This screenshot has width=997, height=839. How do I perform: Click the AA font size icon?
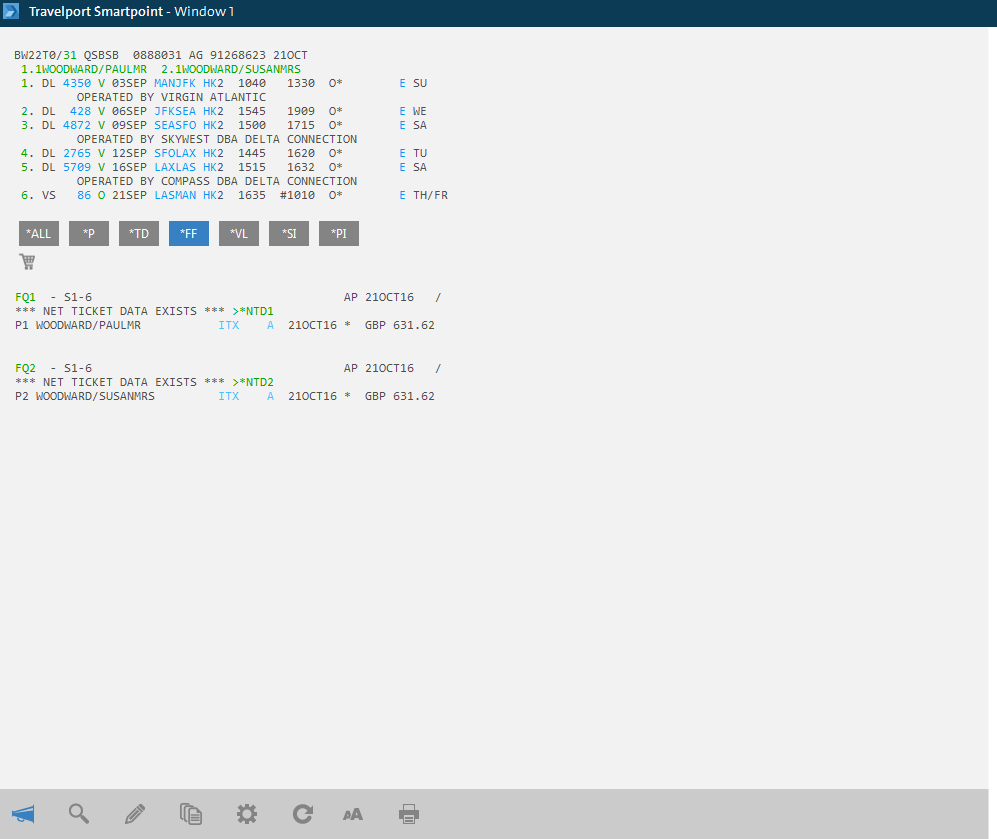pyautogui.click(x=353, y=815)
